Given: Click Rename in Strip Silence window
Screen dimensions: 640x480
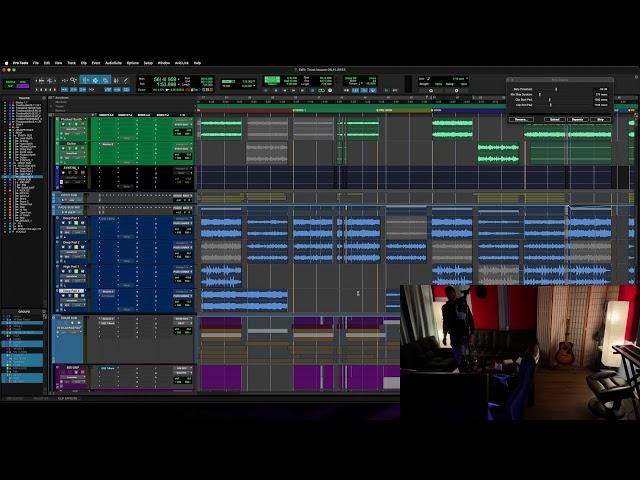Looking at the screenshot, I should [x=521, y=120].
